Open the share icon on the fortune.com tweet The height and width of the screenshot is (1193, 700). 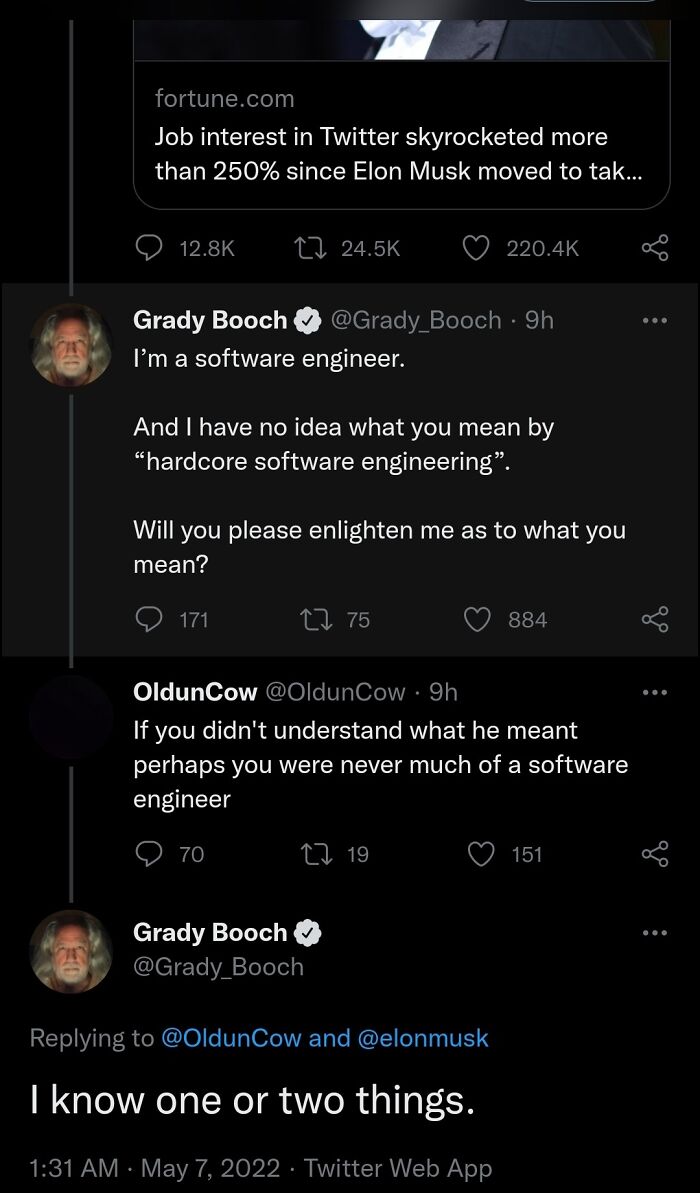tap(655, 248)
